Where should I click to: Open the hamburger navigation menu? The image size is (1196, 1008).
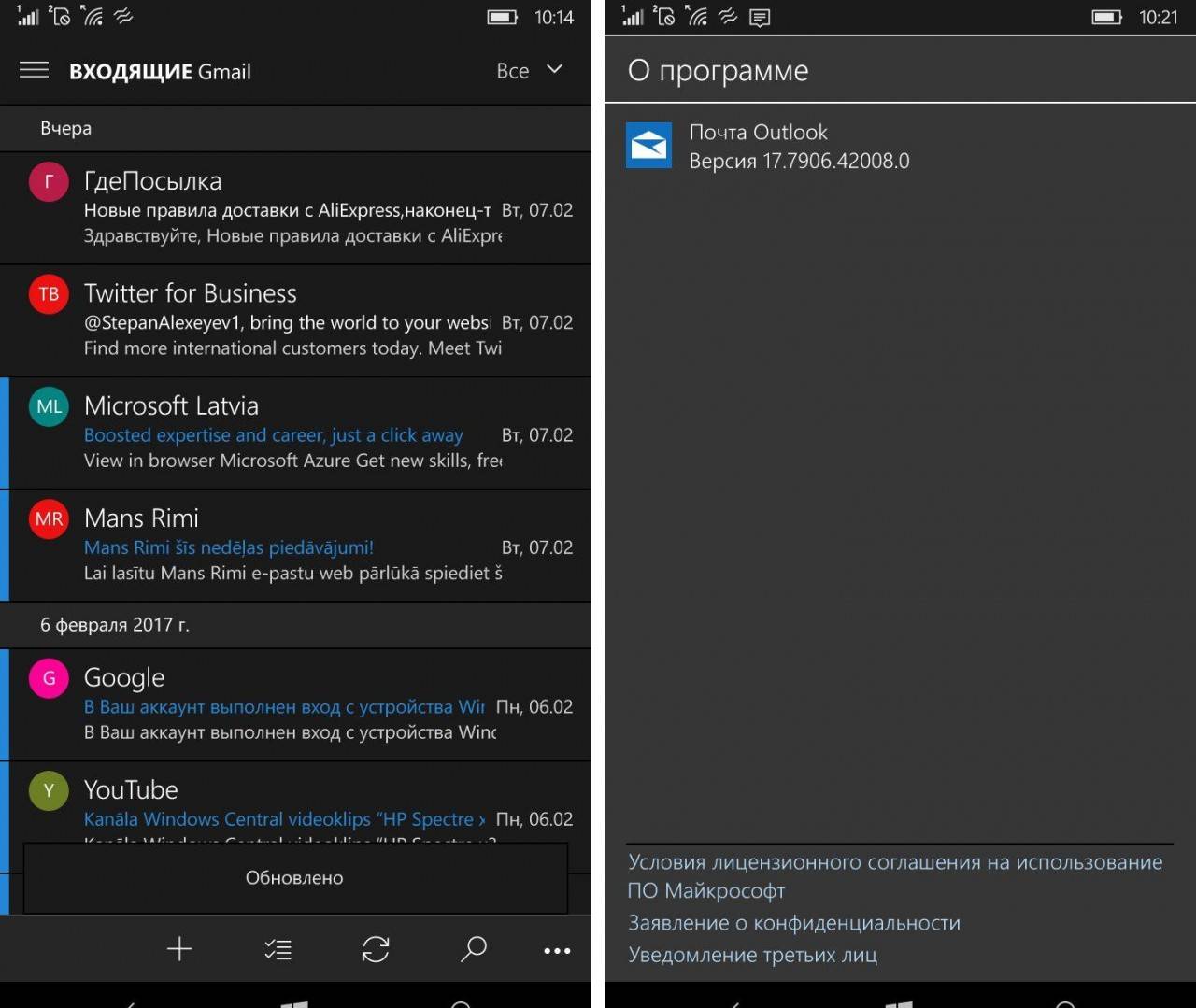[x=34, y=70]
